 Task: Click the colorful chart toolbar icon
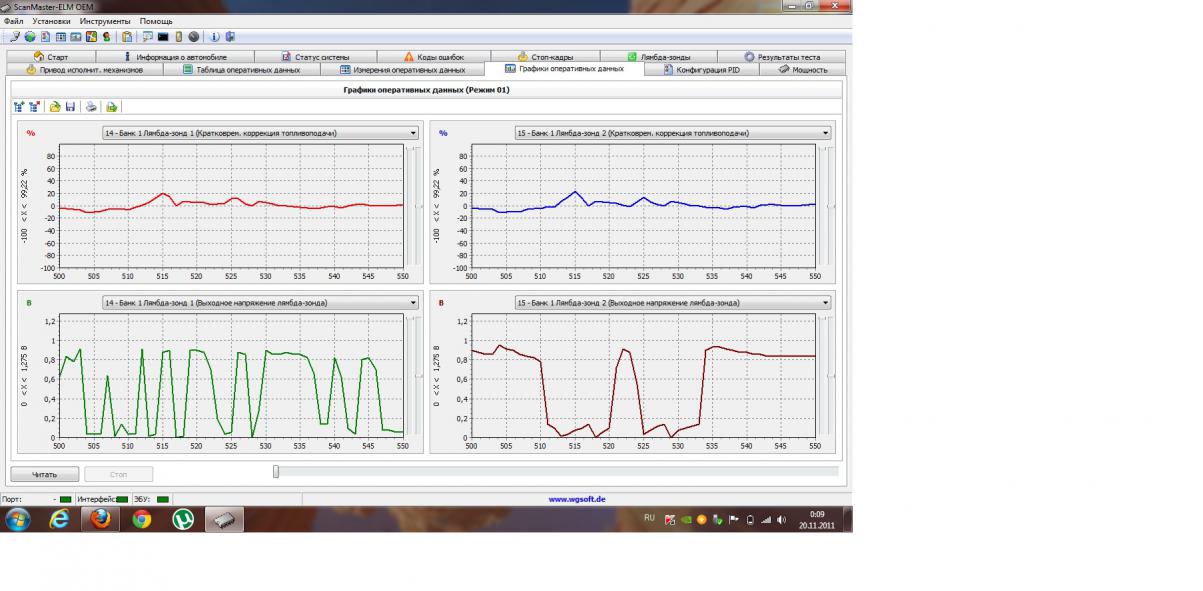[x=91, y=37]
